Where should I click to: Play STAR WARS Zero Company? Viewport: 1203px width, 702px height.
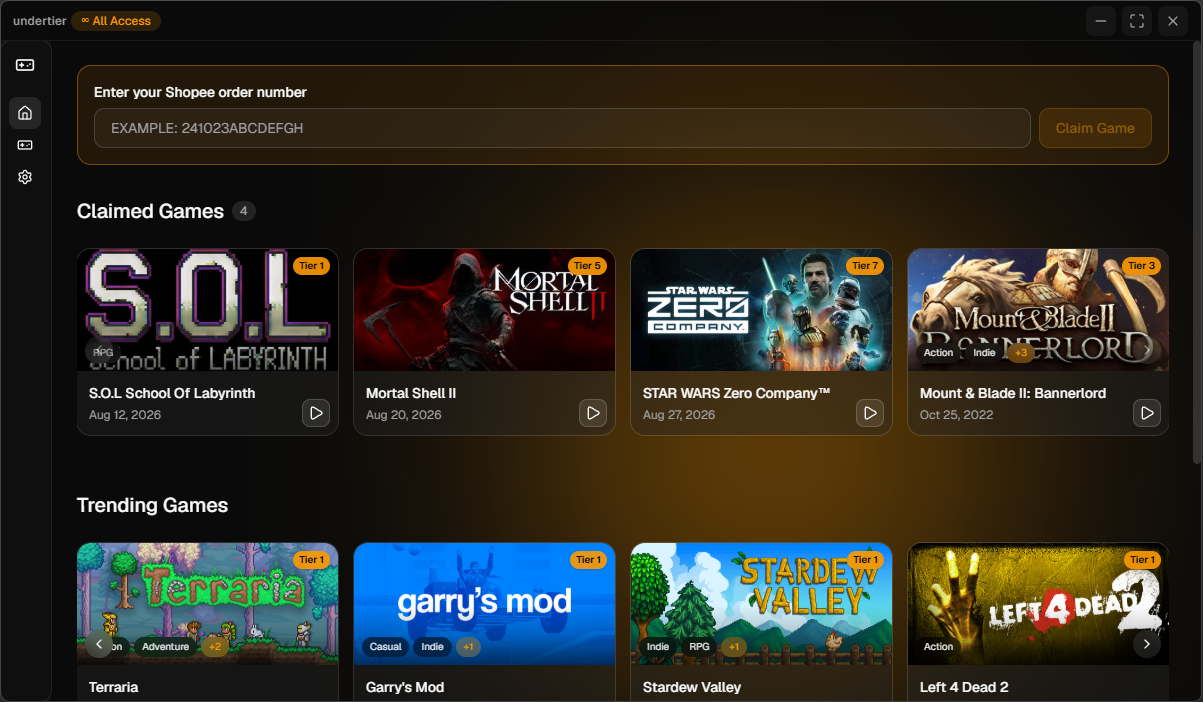click(870, 412)
